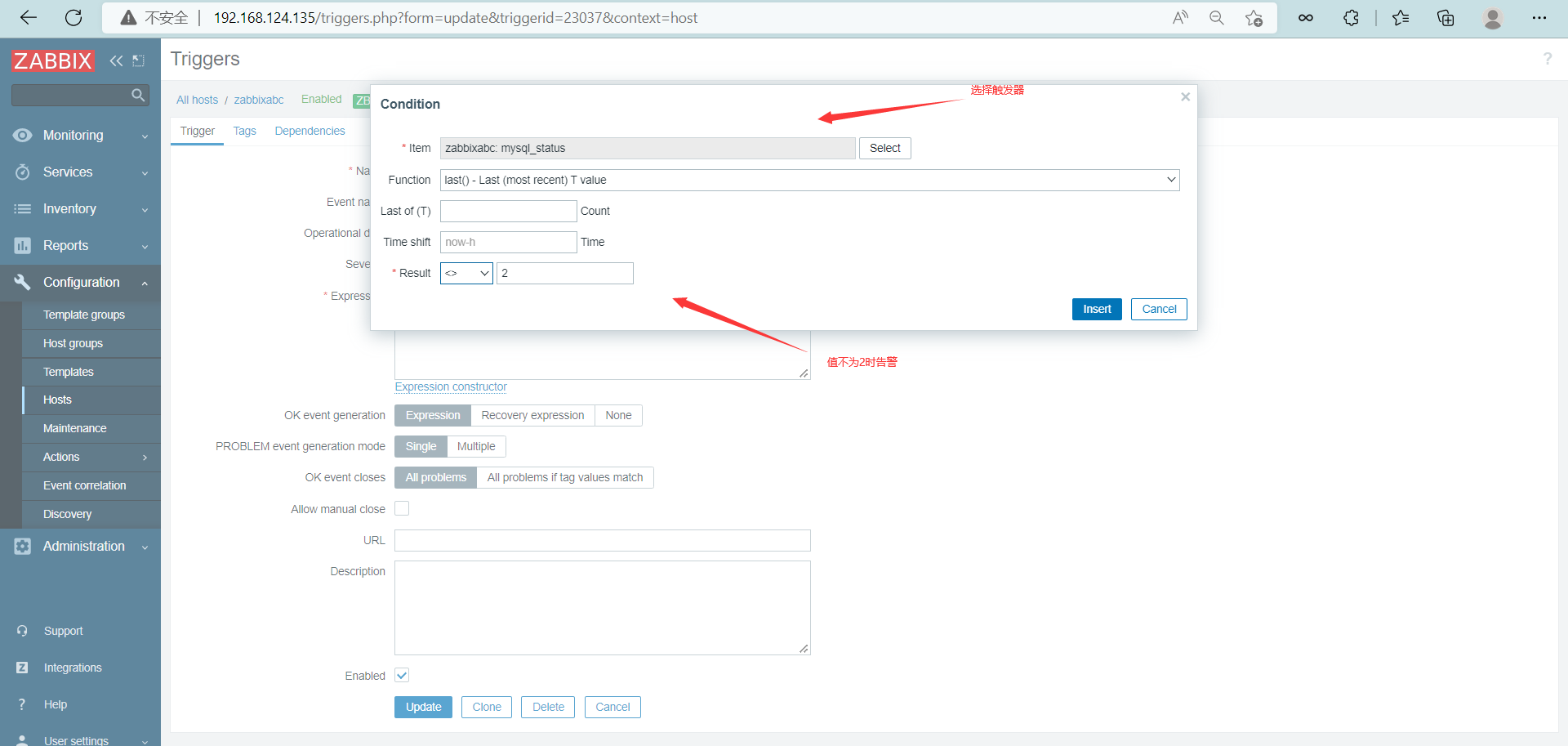Open the Expression constructor link
Screen dimensions: 1568x746
click(x=451, y=387)
